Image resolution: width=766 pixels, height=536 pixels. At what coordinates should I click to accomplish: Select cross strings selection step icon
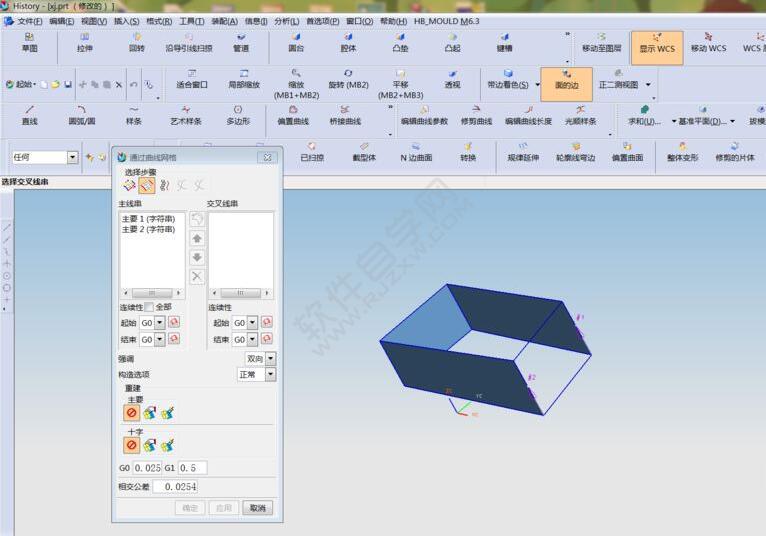click(x=147, y=185)
